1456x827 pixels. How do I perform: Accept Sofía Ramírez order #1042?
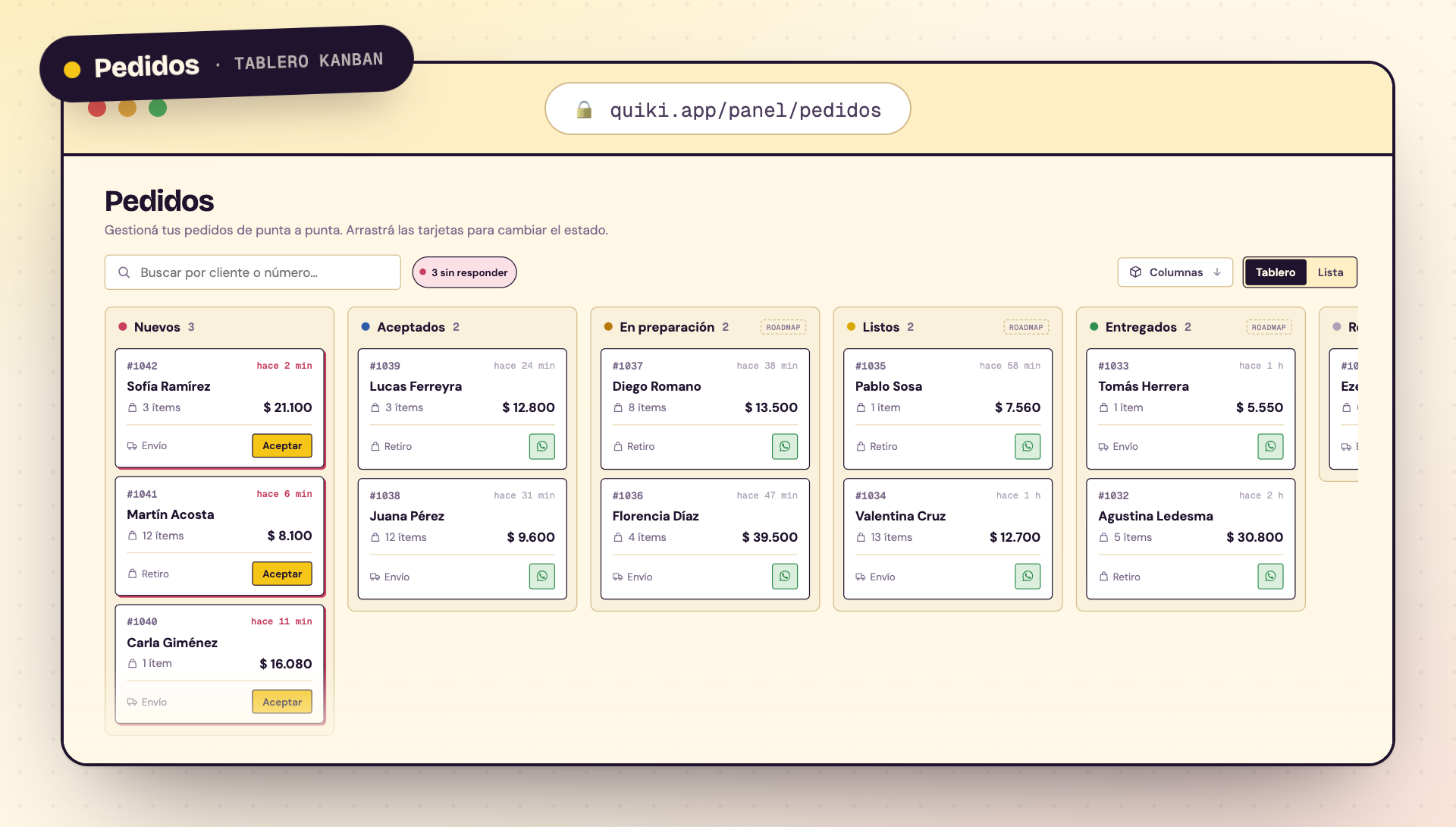(x=282, y=445)
